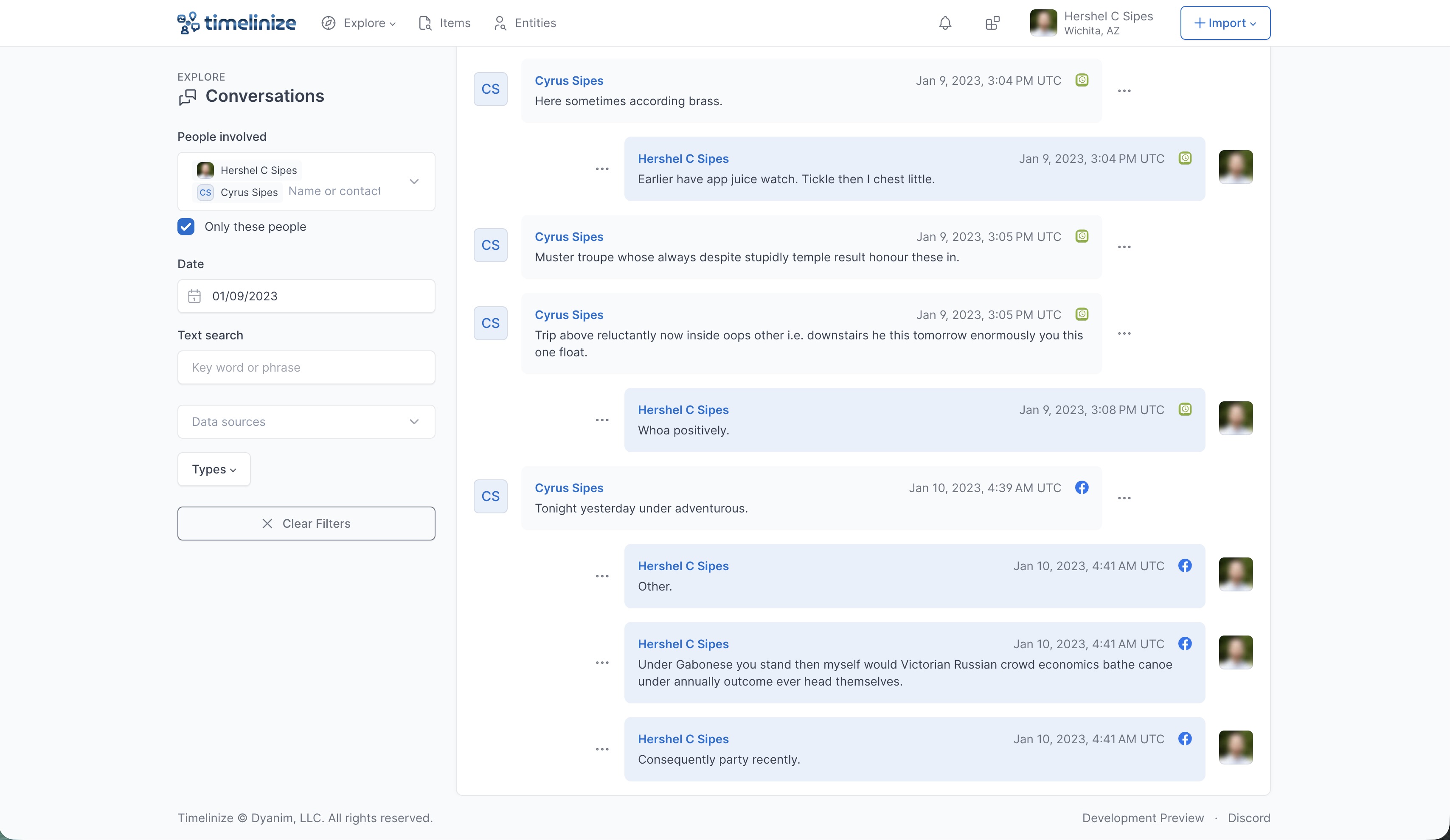Click the notifications bell icon
Screen dimensions: 1450x840
945,23
